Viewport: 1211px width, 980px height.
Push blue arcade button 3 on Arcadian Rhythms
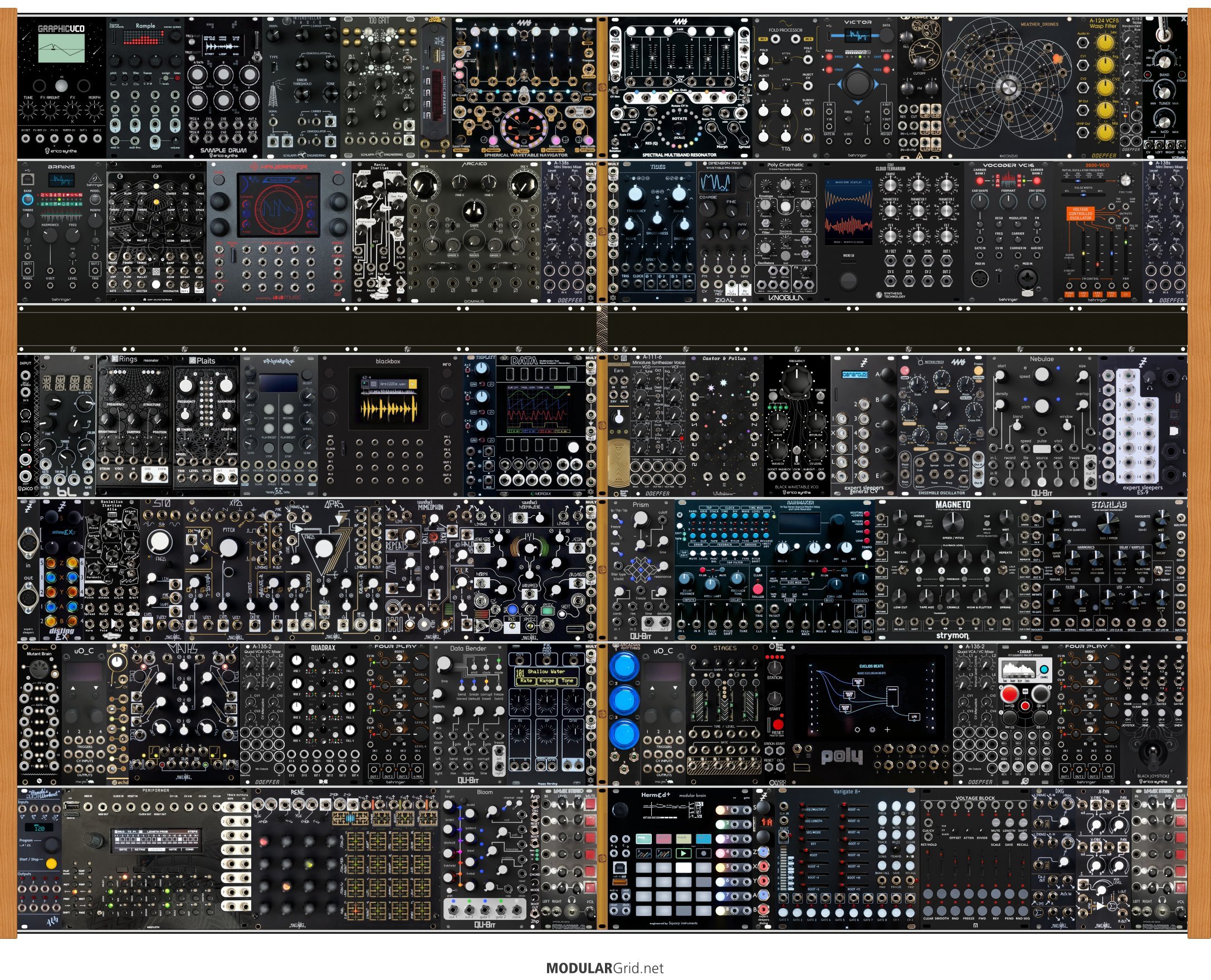pyautogui.click(x=624, y=734)
